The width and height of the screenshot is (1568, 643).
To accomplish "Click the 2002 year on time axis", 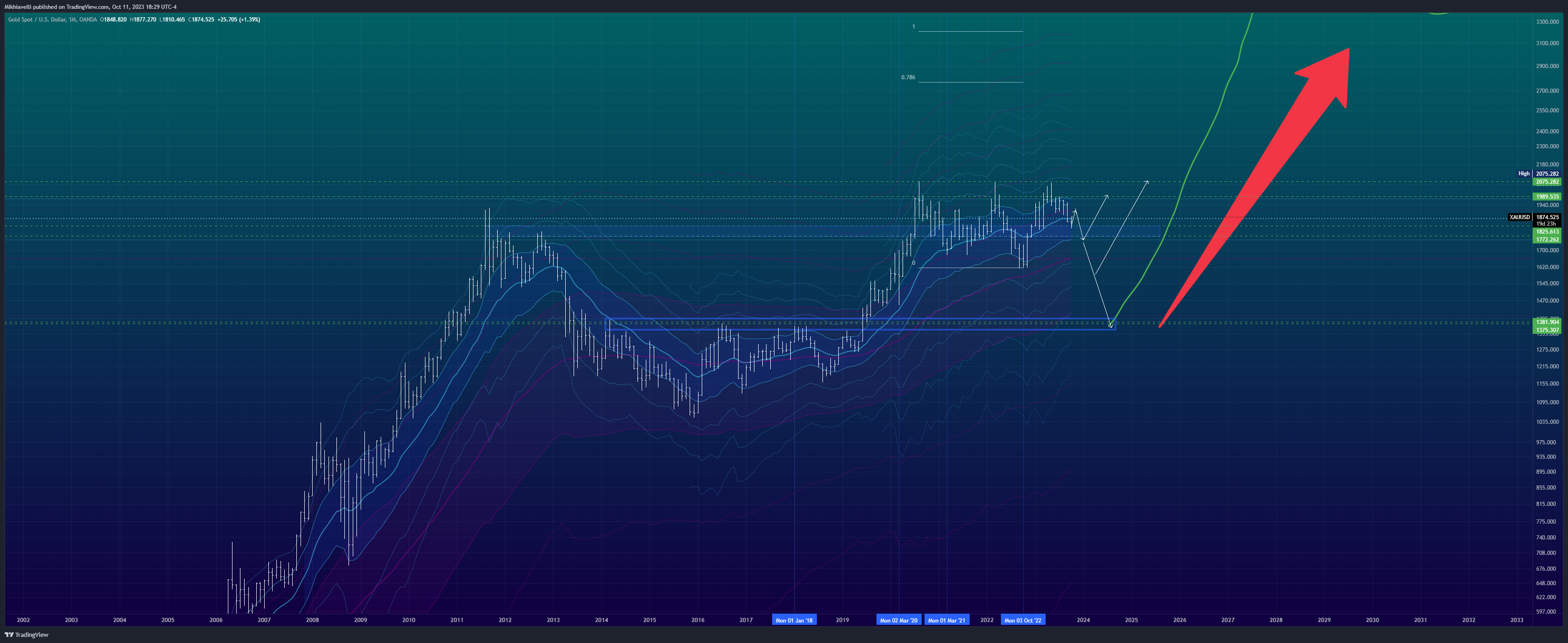I will (x=23, y=620).
